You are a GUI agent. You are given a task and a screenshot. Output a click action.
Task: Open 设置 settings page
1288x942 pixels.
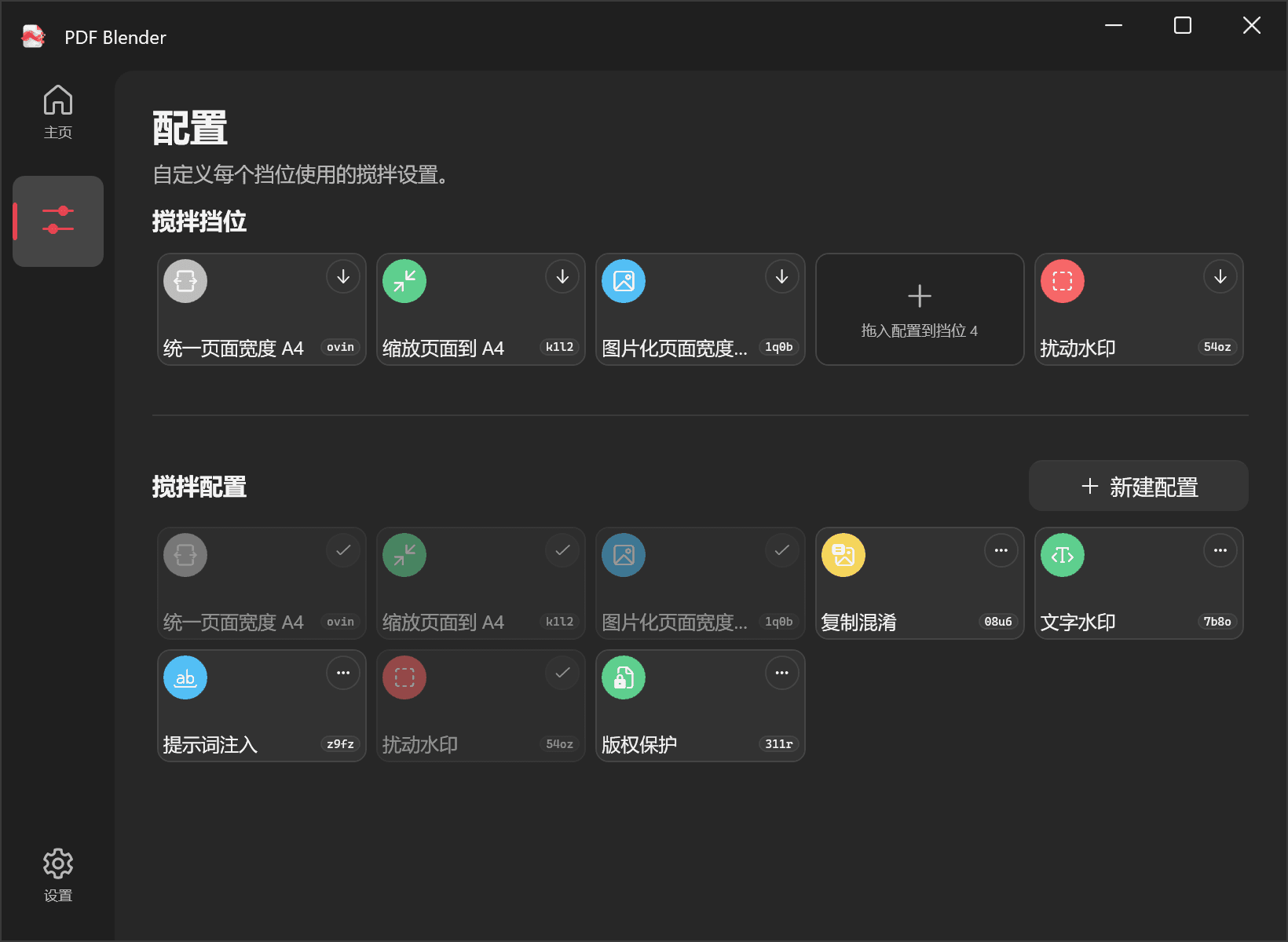[x=58, y=874]
